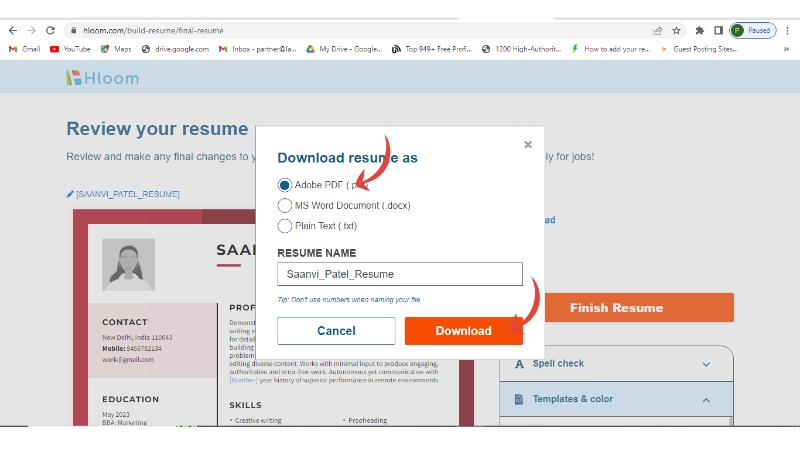The height and width of the screenshot is (449, 800).
Task: Open the Maps bookmark
Action: (x=116, y=48)
